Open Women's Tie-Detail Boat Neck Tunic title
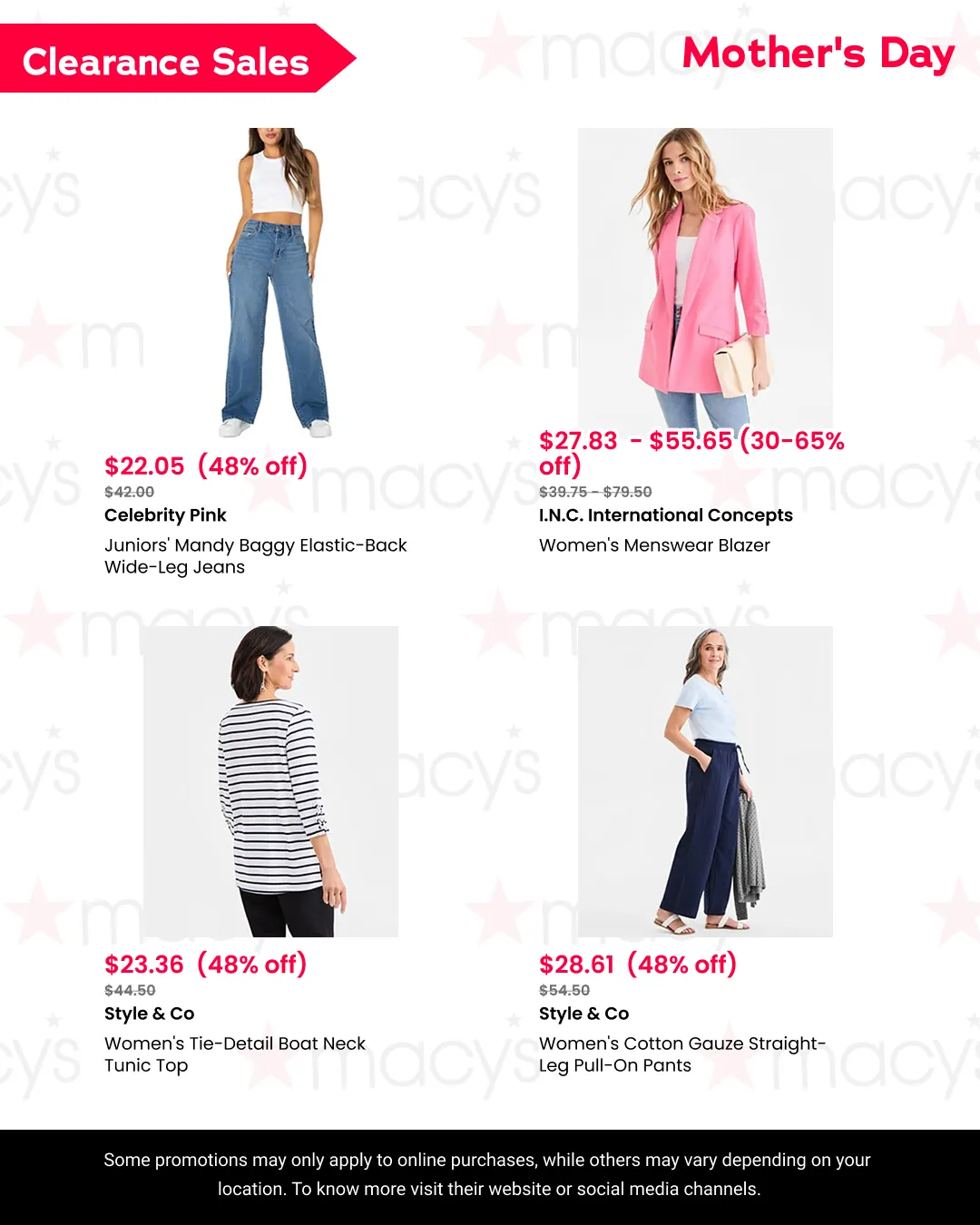The width and height of the screenshot is (980, 1225). tap(235, 1054)
